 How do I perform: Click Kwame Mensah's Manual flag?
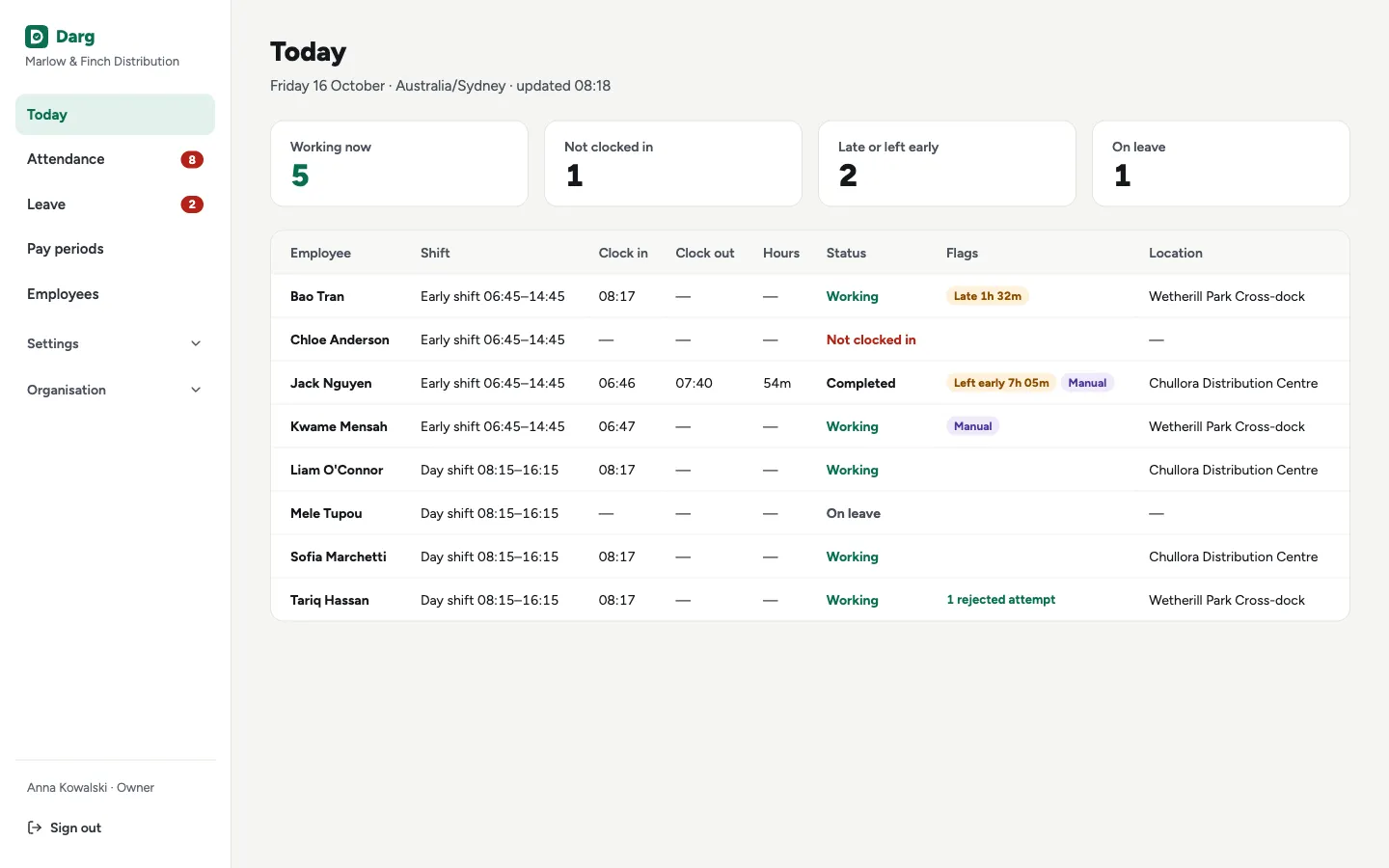(x=973, y=426)
